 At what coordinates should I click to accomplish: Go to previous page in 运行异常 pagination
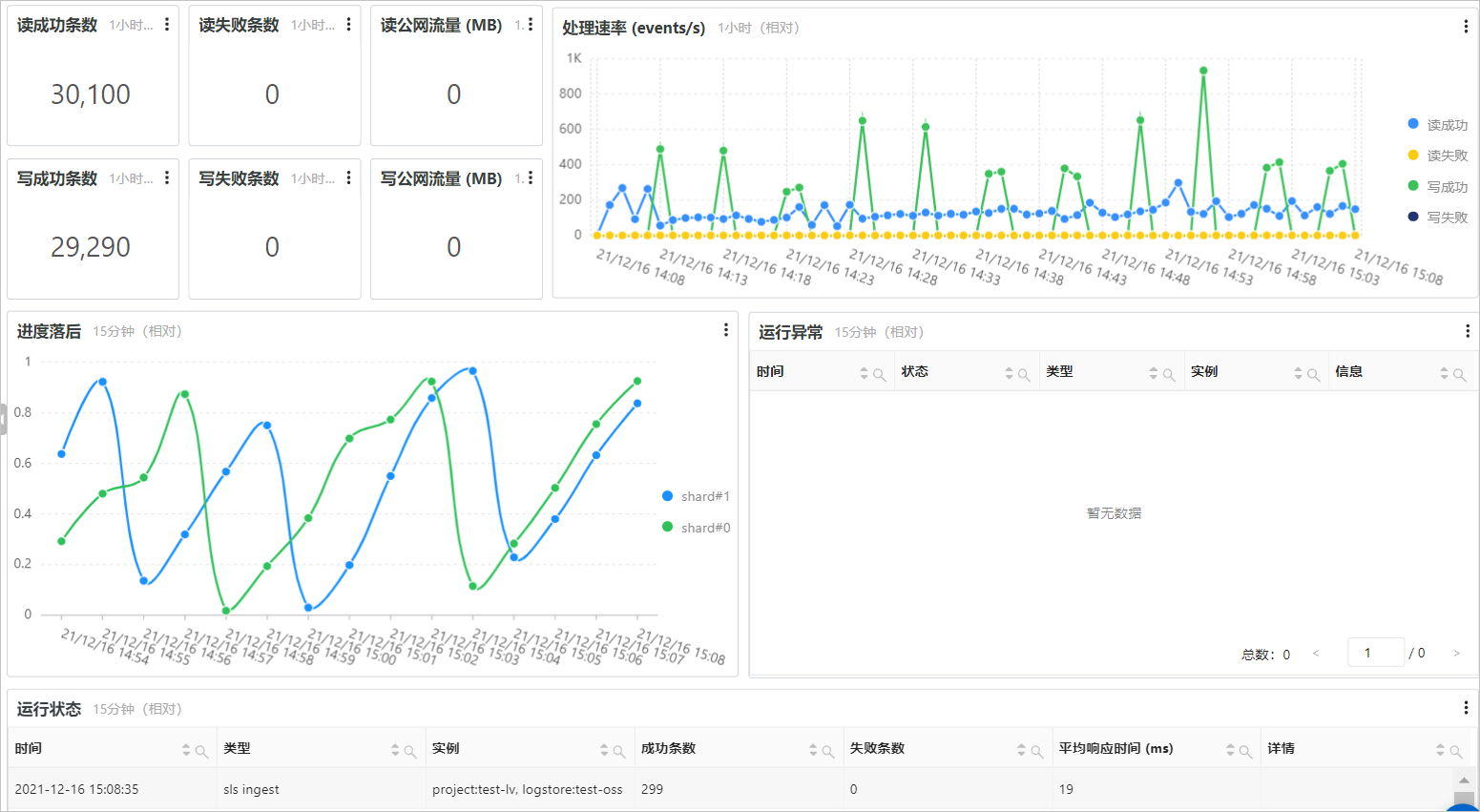pos(1316,654)
